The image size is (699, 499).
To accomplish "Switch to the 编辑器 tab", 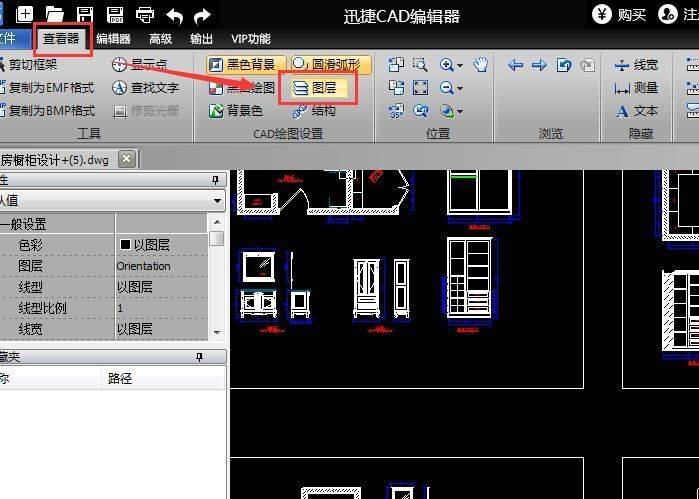I will point(113,39).
